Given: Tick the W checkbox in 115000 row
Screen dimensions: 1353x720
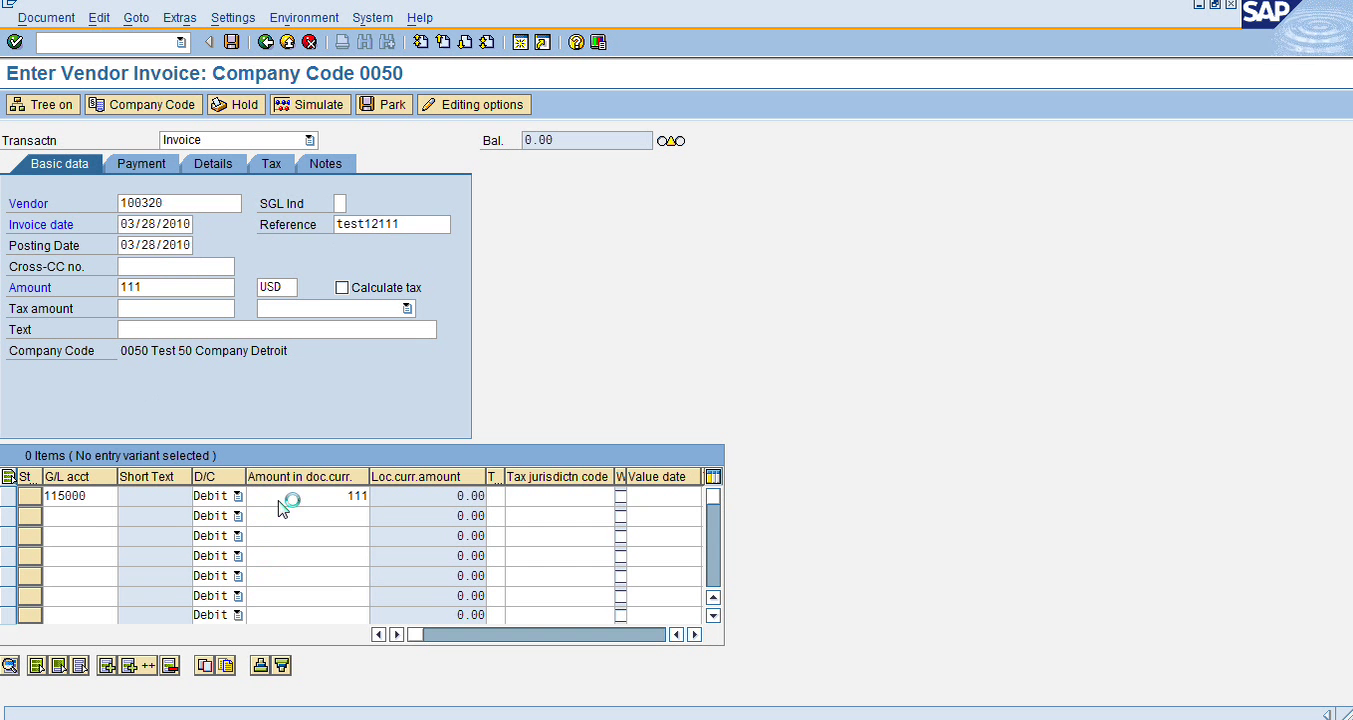Looking at the screenshot, I should (620, 496).
